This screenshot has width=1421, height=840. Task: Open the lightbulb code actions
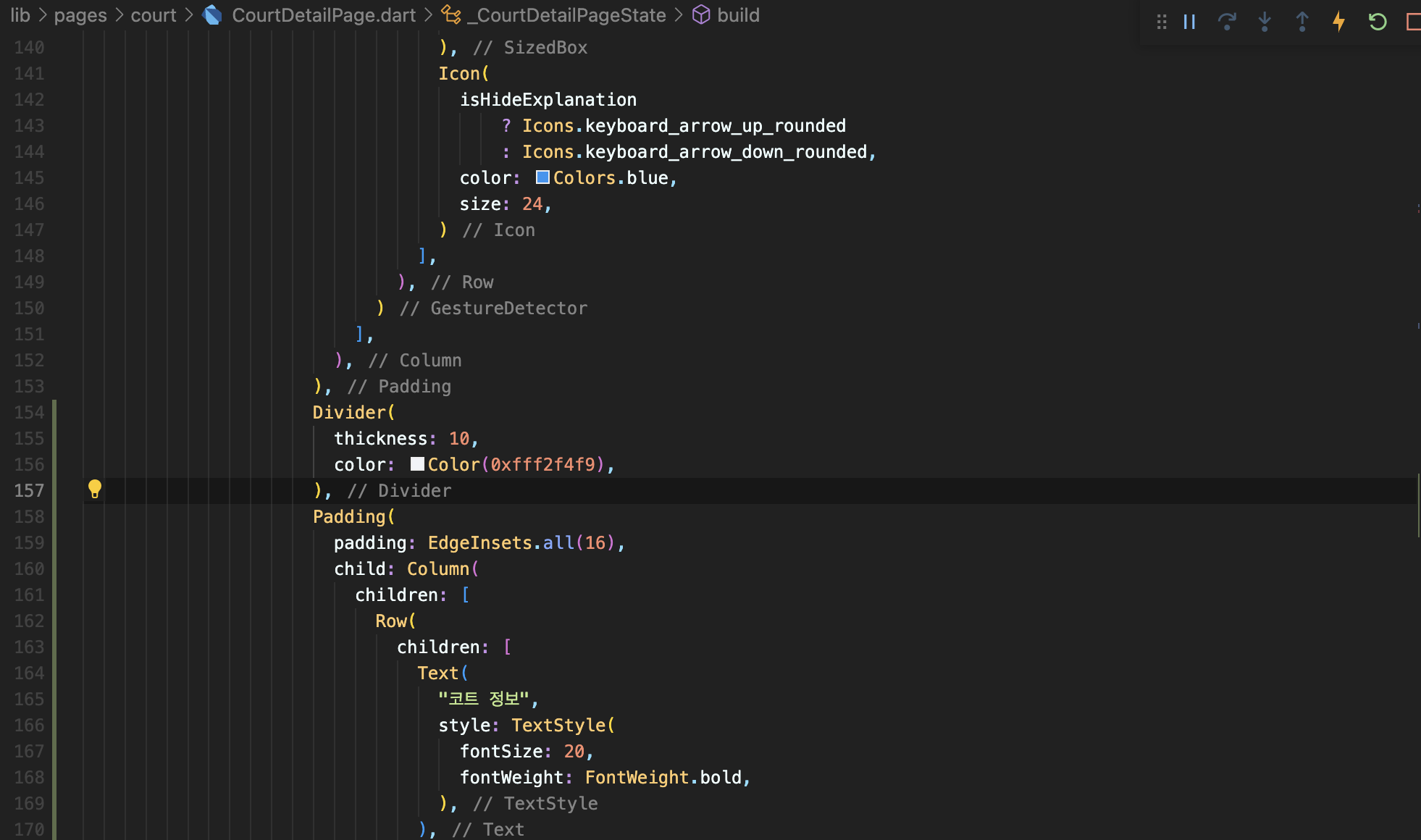coord(95,489)
